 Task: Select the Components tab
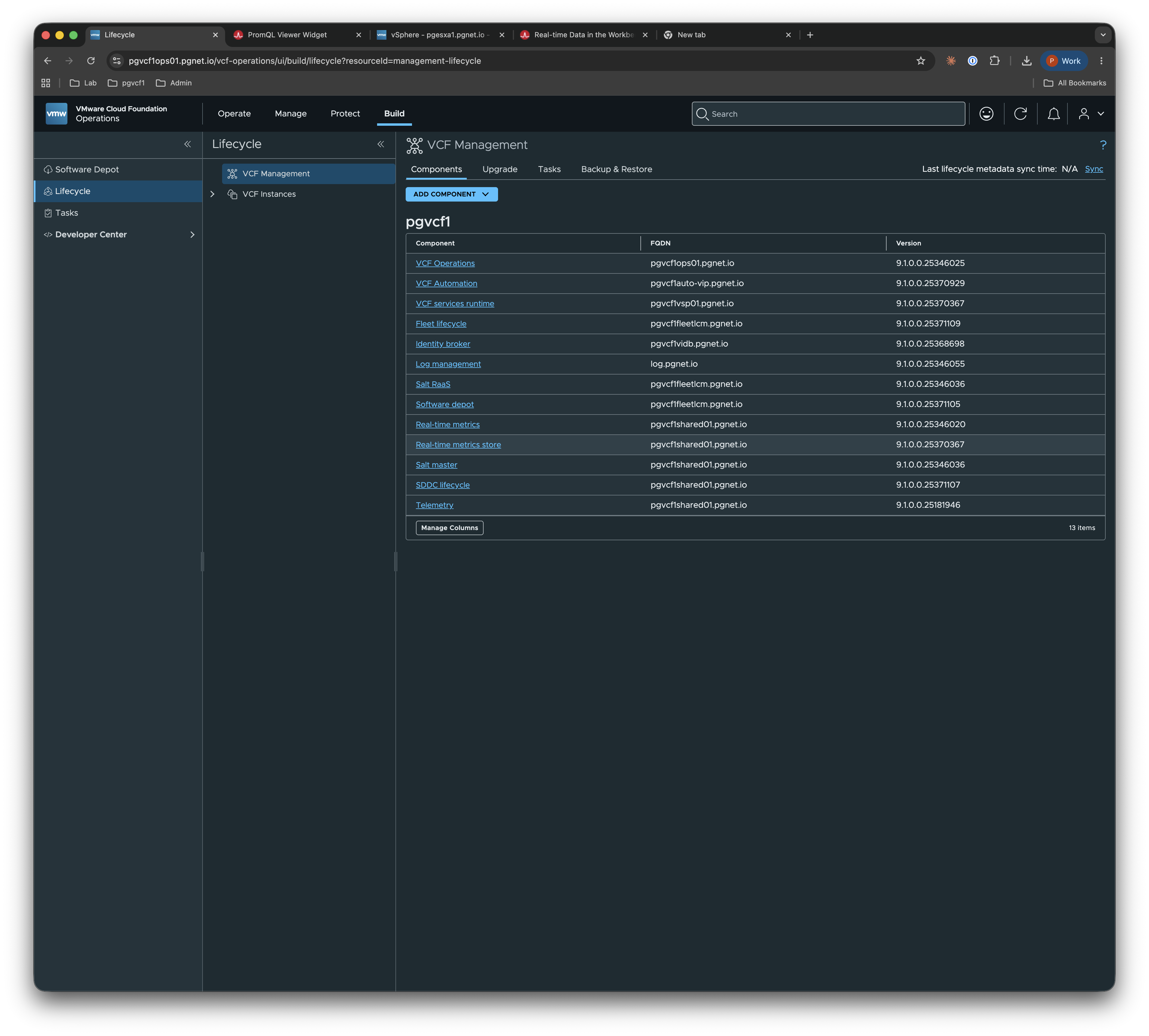tap(436, 169)
